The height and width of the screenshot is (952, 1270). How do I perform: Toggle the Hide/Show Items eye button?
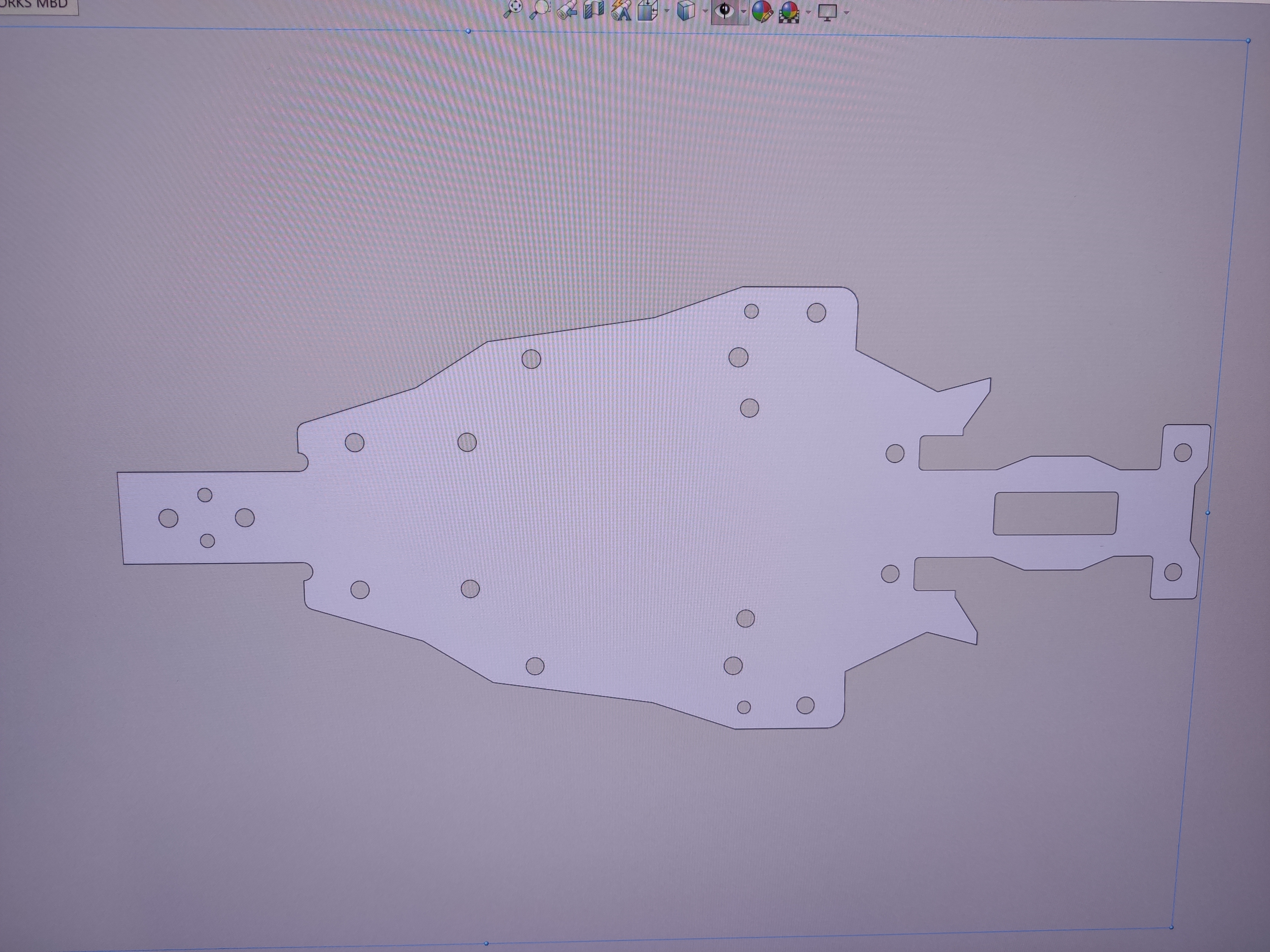725,11
